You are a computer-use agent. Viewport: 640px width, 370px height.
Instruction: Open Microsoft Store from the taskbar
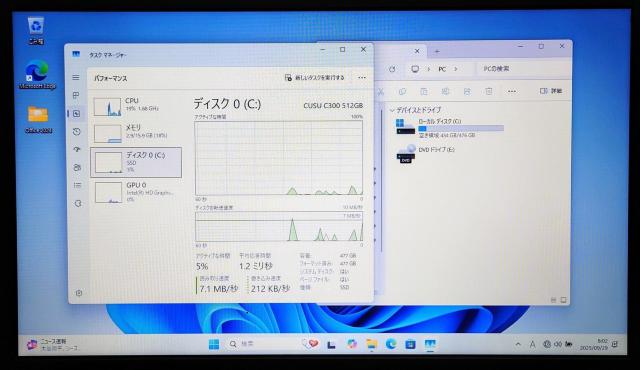410,344
